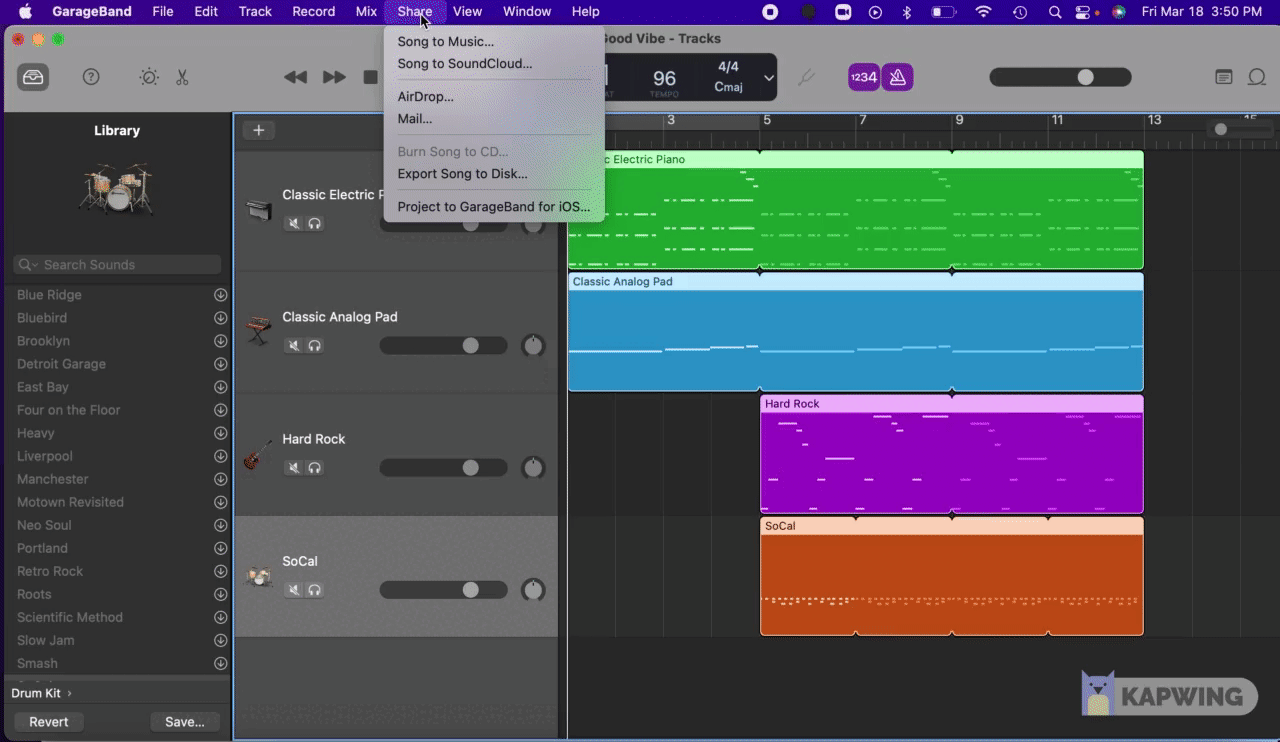The image size is (1280, 742).
Task: Choose Mail in Share menu
Action: [494, 119]
